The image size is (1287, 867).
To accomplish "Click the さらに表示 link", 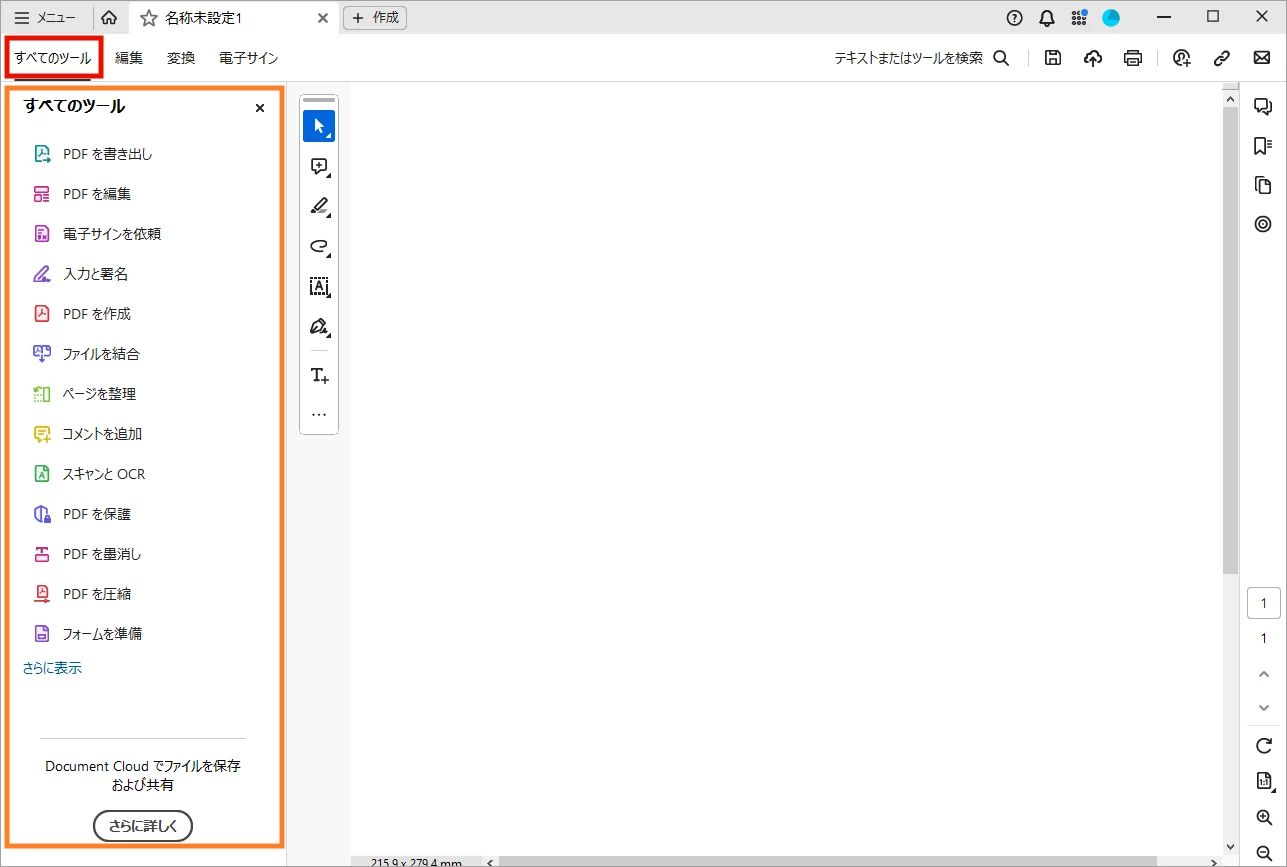I will [x=52, y=668].
